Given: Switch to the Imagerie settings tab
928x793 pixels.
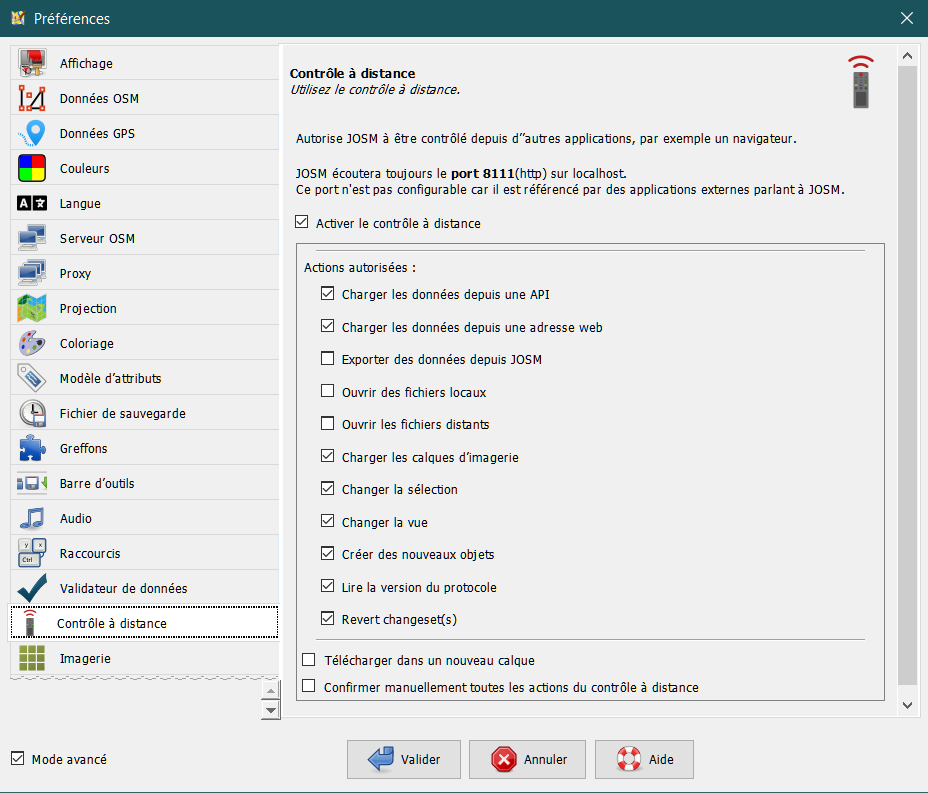Looking at the screenshot, I should [85, 659].
